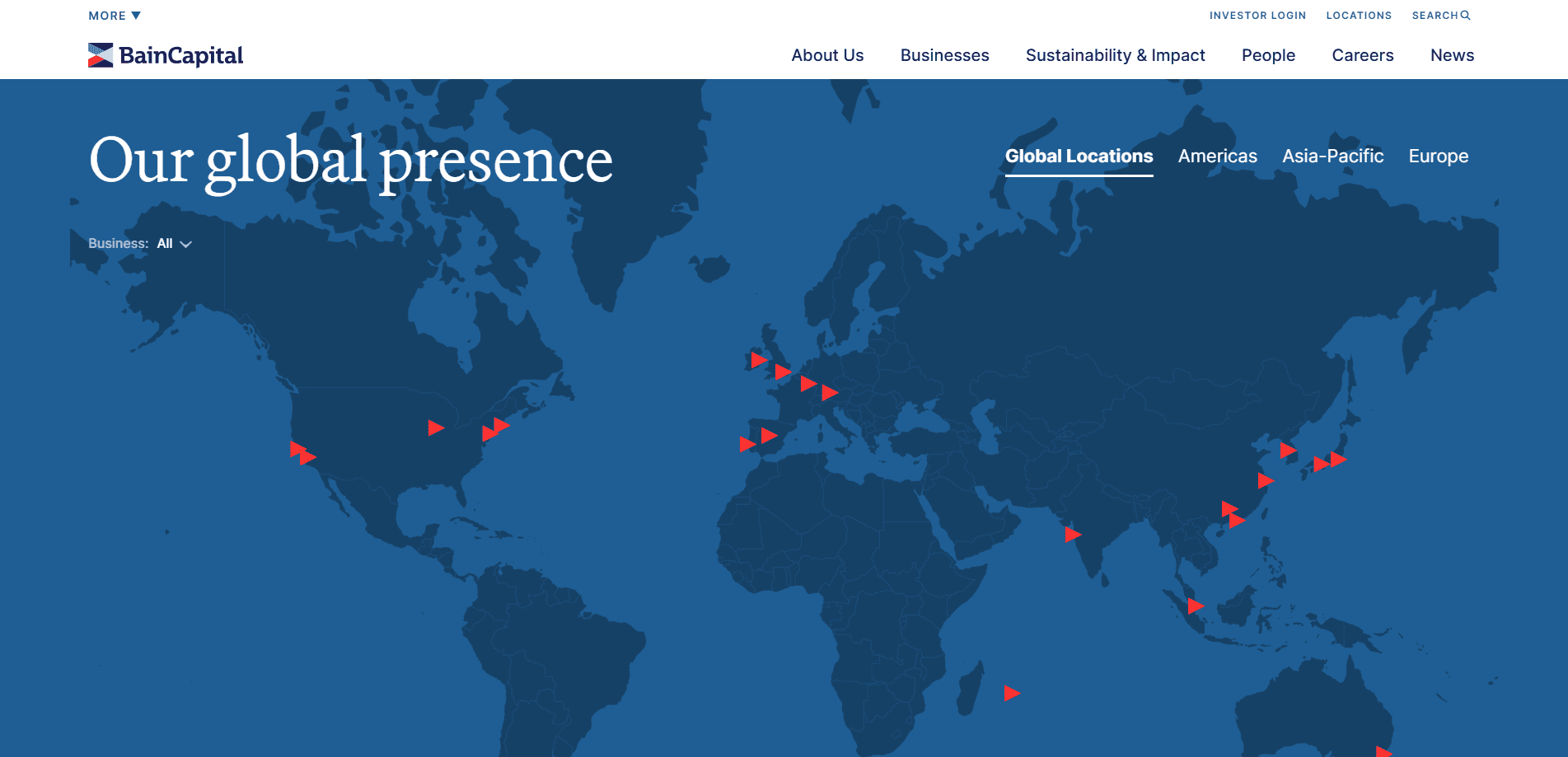Viewport: 1568px width, 757px height.
Task: Click the Bain Capital logo
Action: pyautogui.click(x=165, y=54)
